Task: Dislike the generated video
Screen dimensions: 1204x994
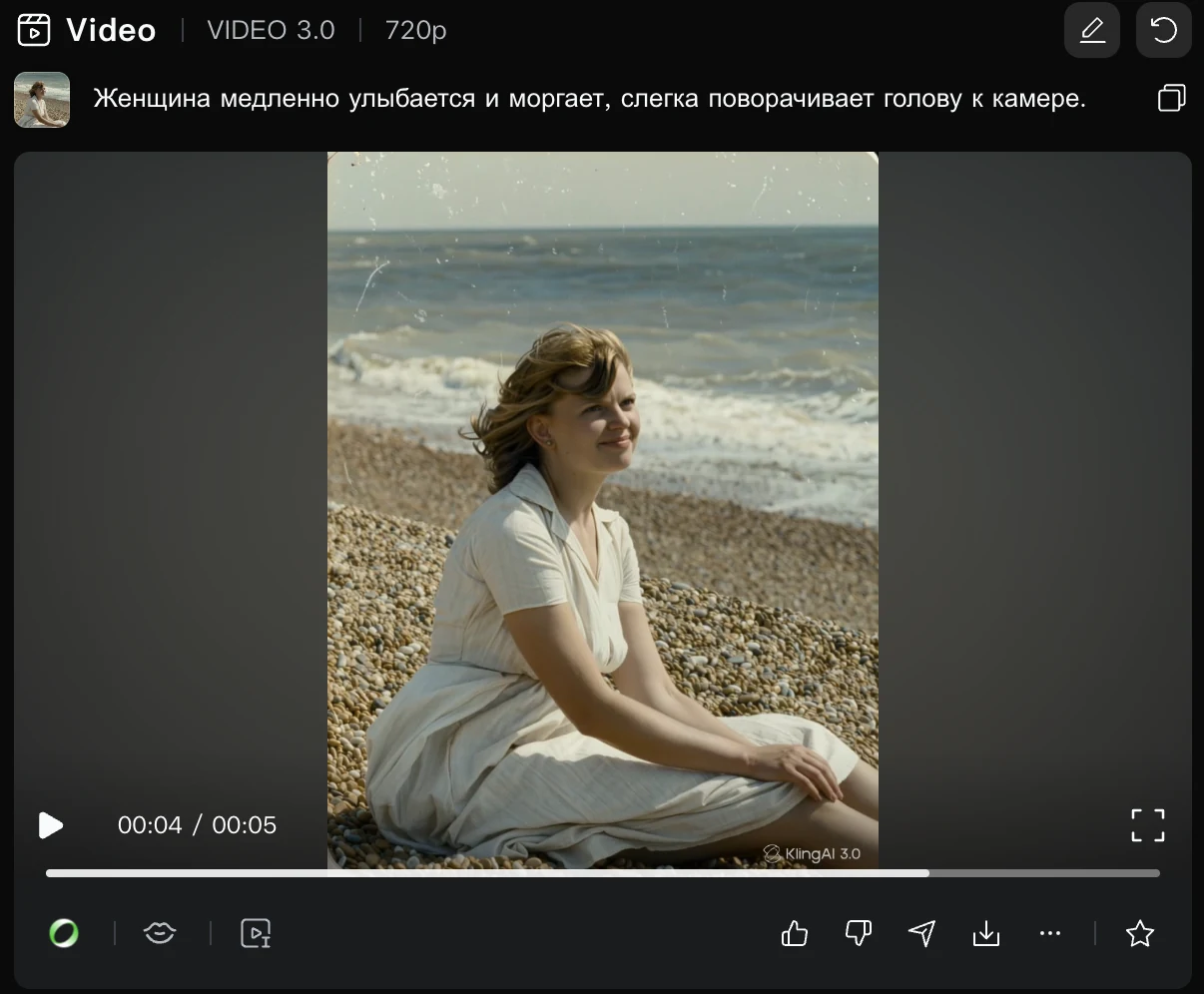Action: (x=859, y=933)
